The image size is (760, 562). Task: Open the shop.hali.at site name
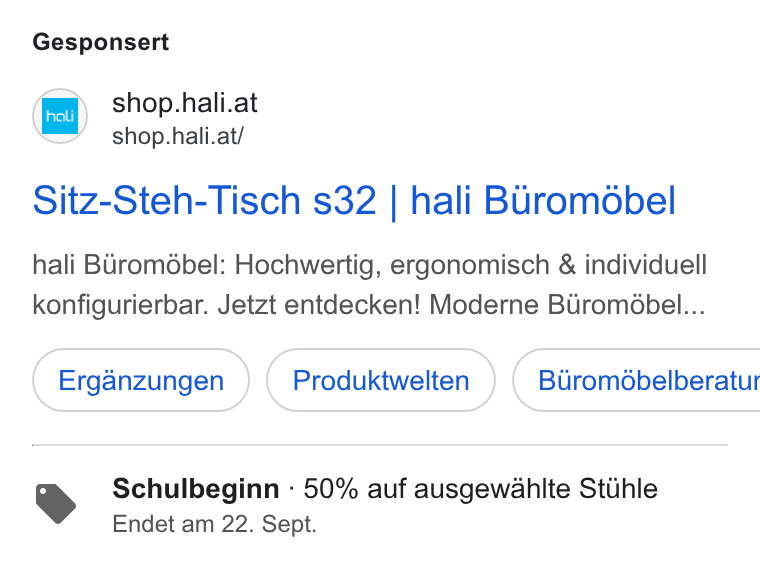[x=185, y=103]
